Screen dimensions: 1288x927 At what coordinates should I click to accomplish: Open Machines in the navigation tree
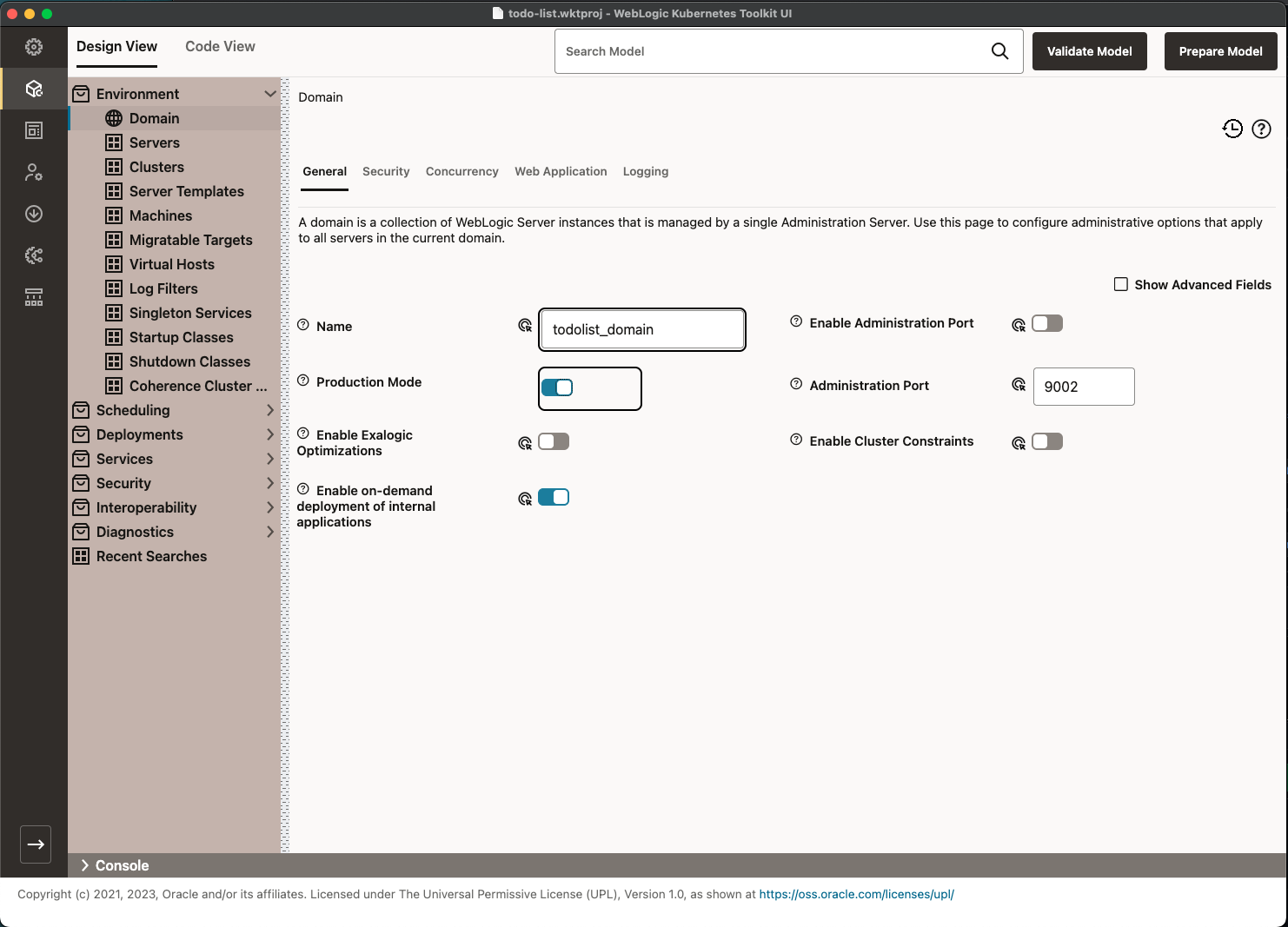174,215
